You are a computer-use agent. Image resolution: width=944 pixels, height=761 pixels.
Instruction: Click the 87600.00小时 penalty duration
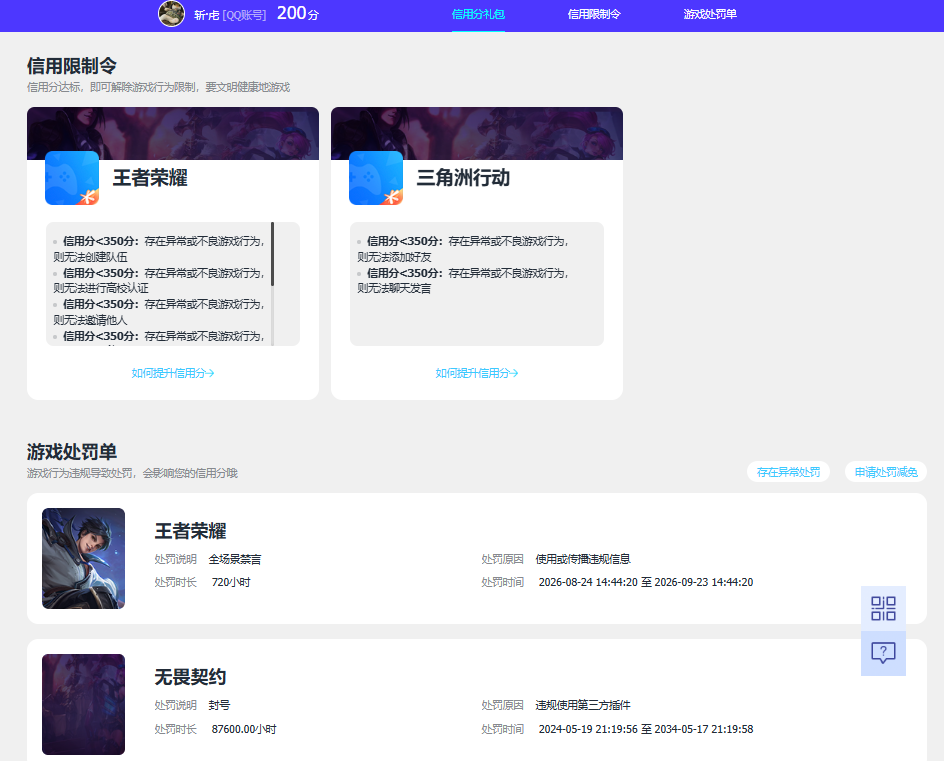pyautogui.click(x=244, y=729)
